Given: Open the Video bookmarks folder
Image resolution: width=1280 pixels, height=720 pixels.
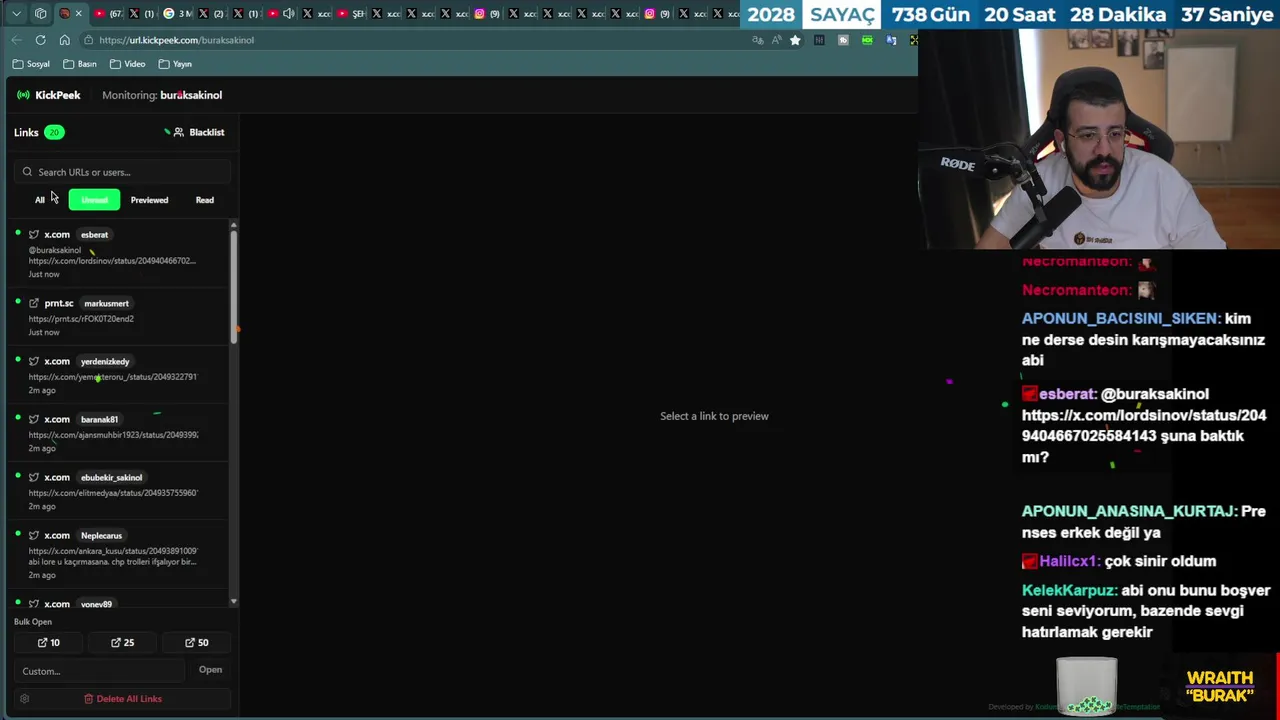Looking at the screenshot, I should (x=127, y=64).
